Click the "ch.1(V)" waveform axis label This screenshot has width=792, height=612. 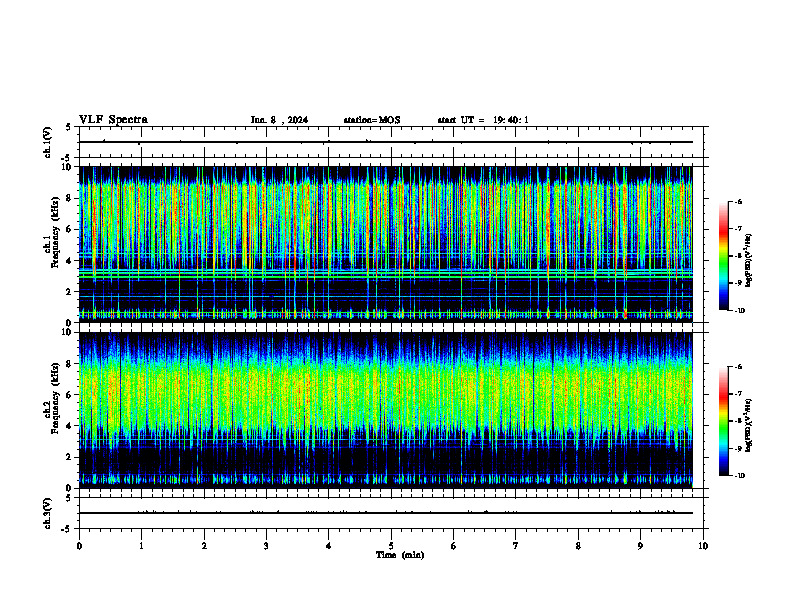(x=47, y=142)
